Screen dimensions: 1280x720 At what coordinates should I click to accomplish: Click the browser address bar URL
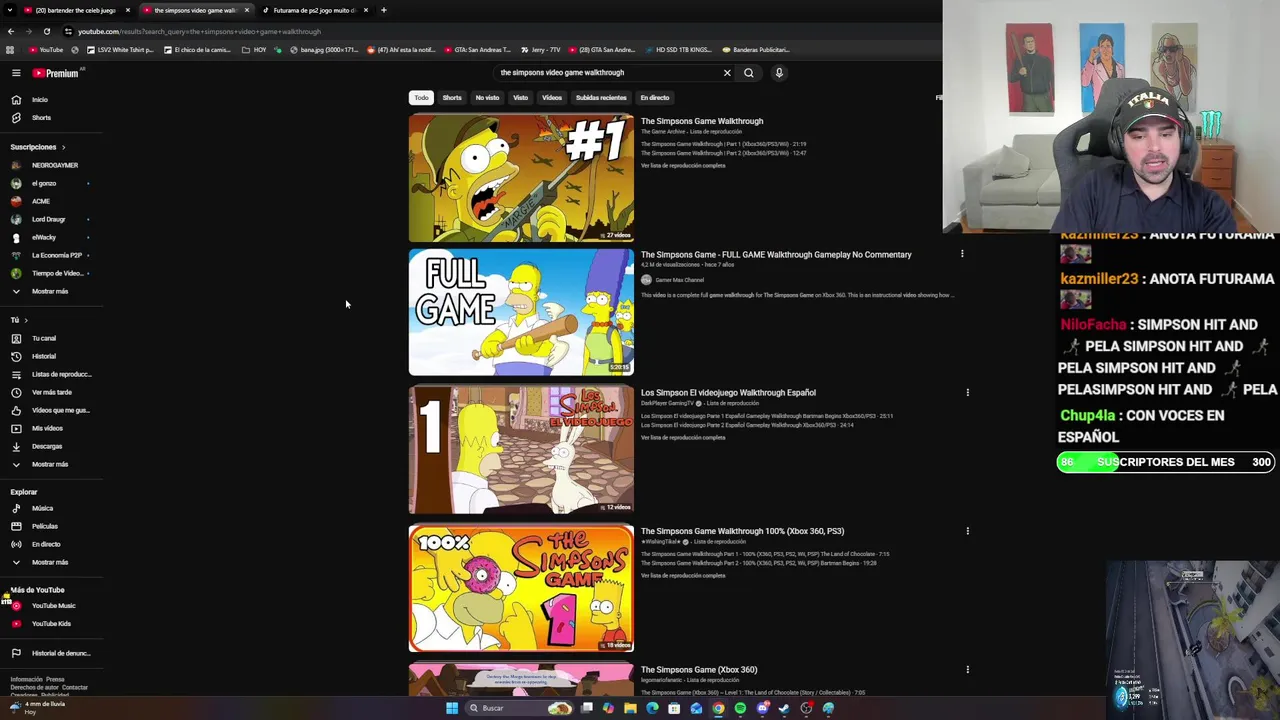click(x=199, y=32)
